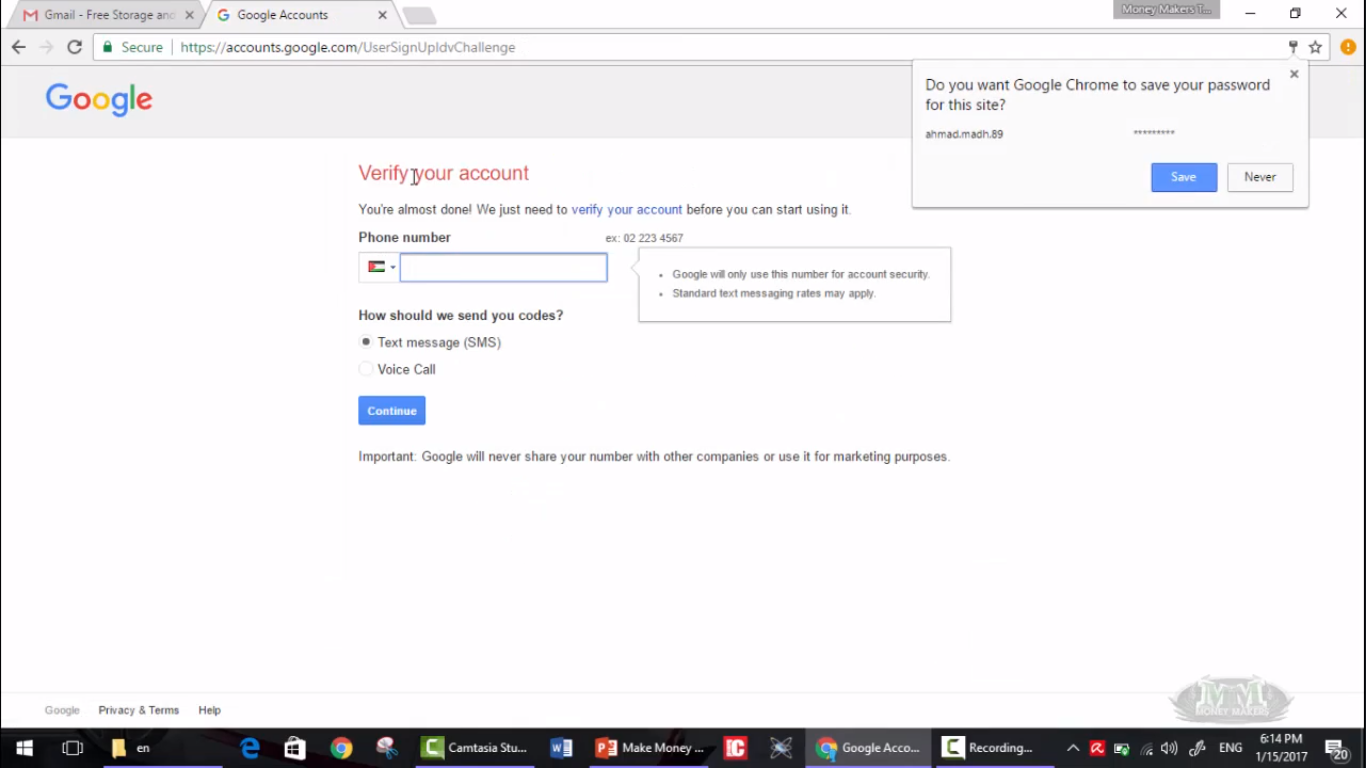Open the Action Center notifications
Viewport: 1366px width, 768px height.
click(1337, 748)
